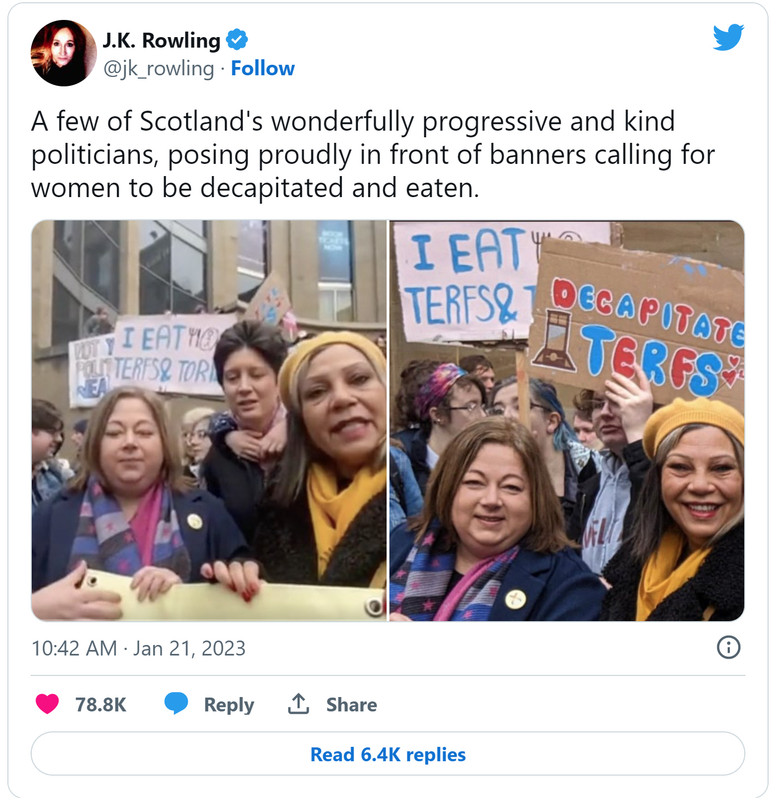Open the J.K. Rowling display name
Image resolution: width=776 pixels, height=800 pixels.
tap(161, 40)
